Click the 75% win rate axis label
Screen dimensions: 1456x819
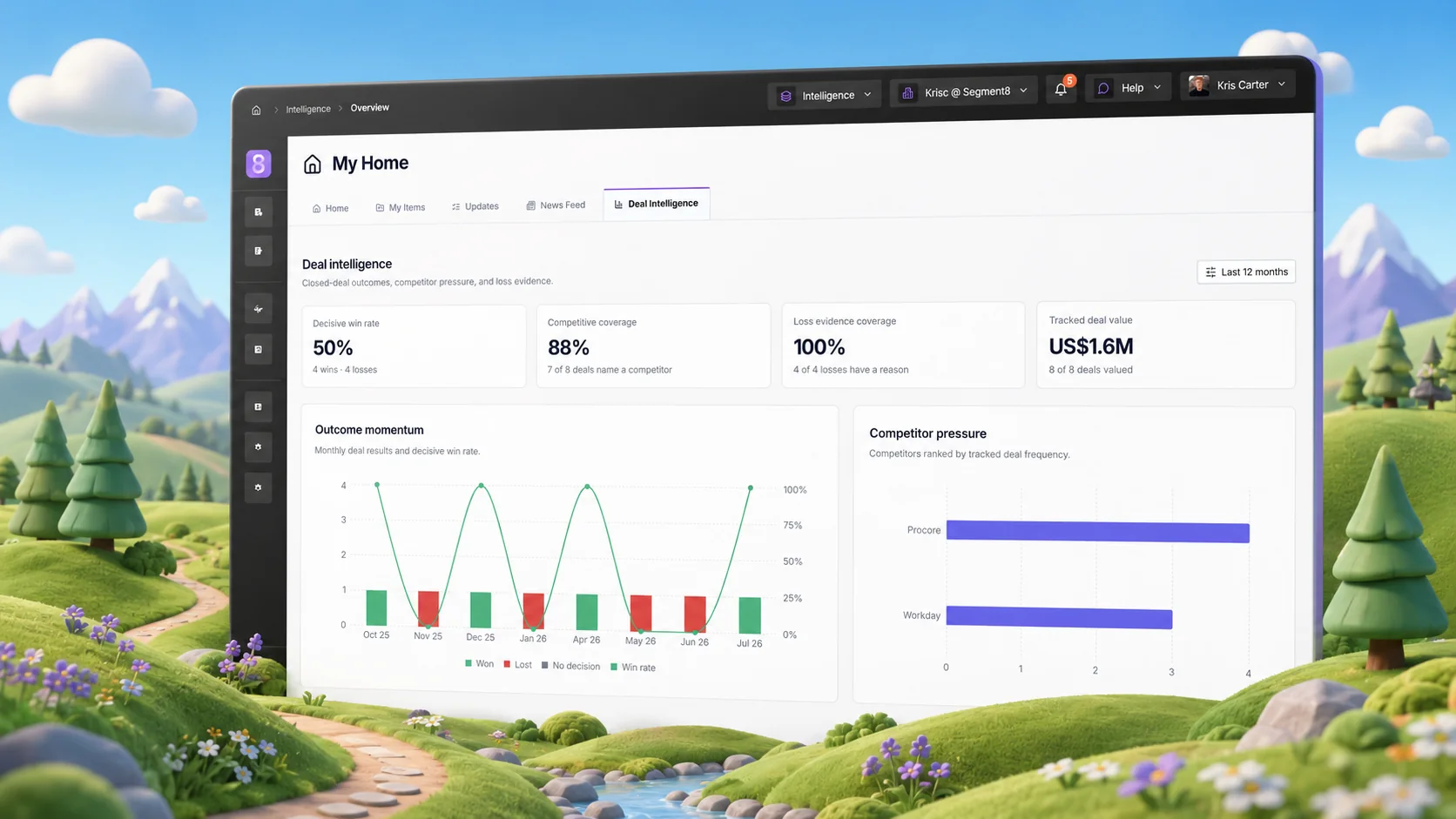[792, 526]
